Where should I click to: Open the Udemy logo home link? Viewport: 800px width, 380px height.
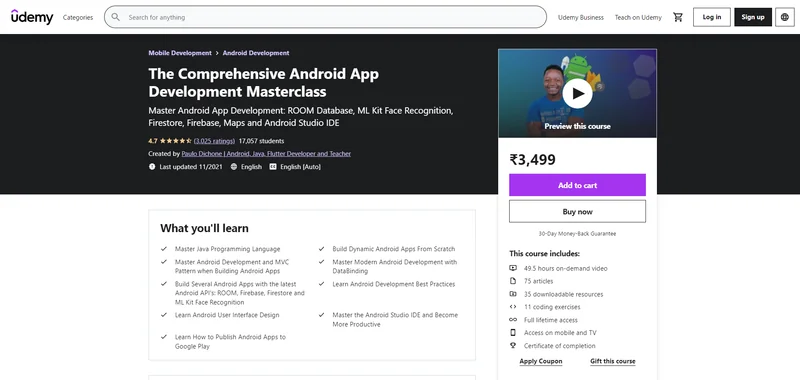32,17
